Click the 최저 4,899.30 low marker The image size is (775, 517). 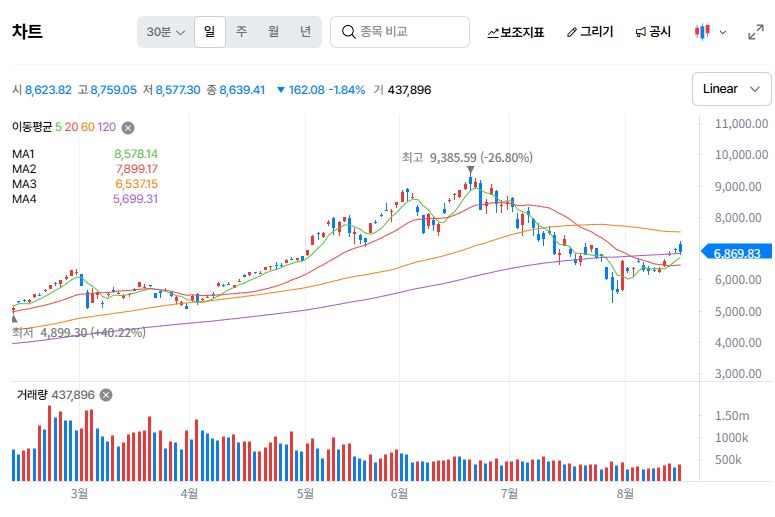click(79, 332)
